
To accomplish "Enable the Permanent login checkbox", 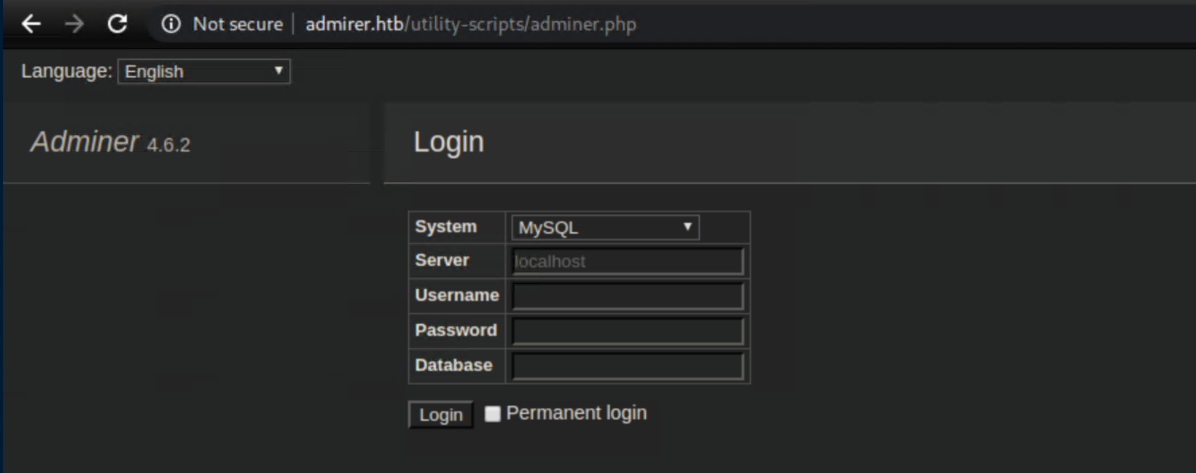I will pos(492,414).
